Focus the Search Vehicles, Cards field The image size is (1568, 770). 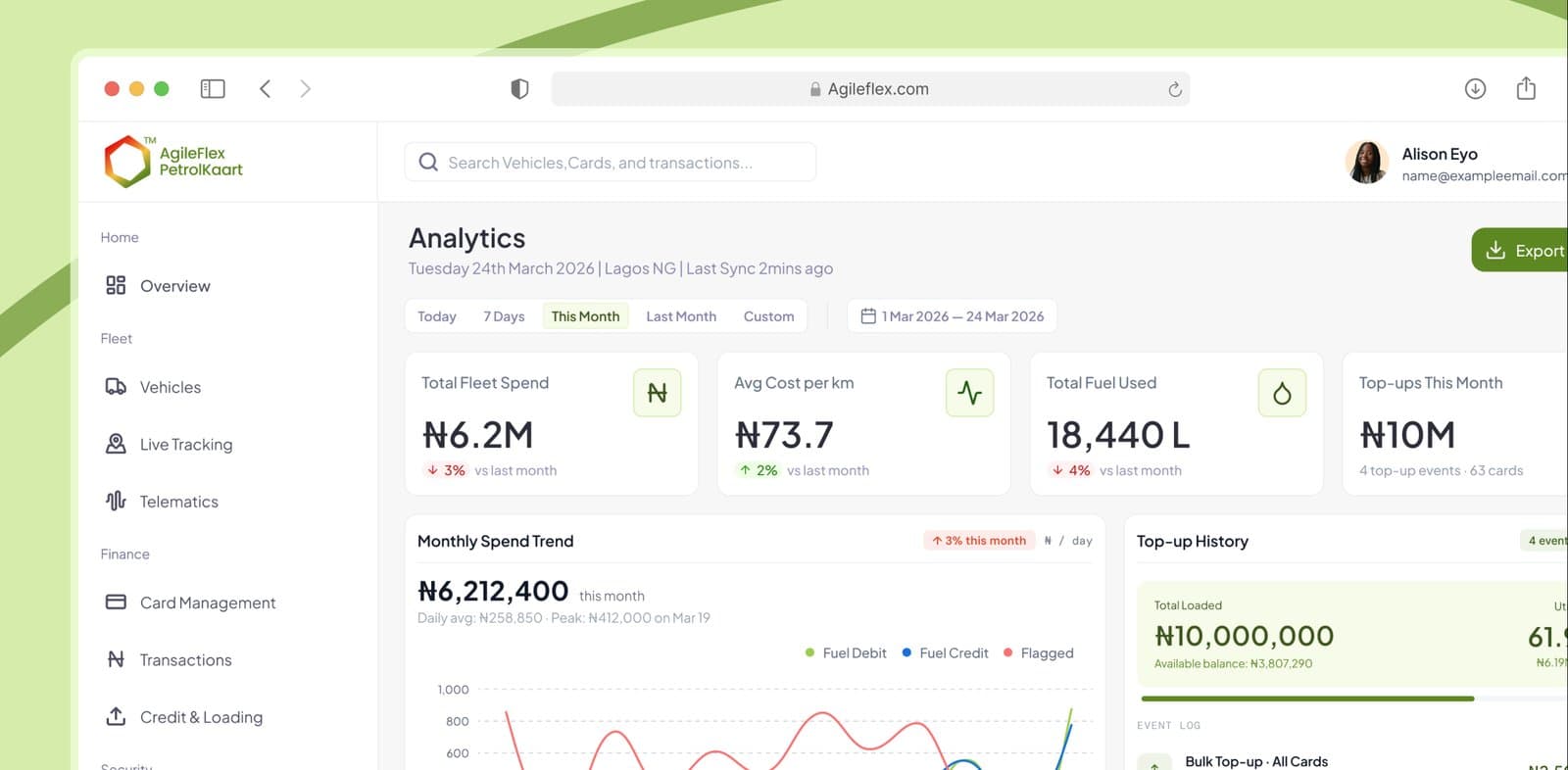[x=611, y=163]
